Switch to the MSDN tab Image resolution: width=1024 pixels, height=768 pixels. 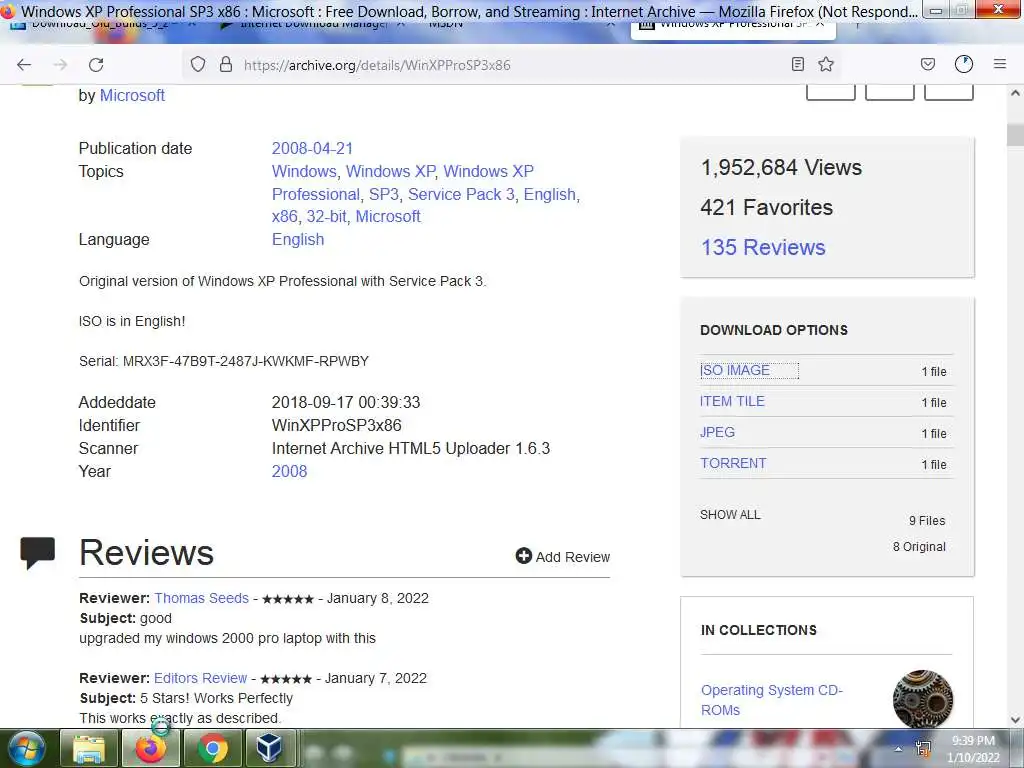pyautogui.click(x=447, y=25)
